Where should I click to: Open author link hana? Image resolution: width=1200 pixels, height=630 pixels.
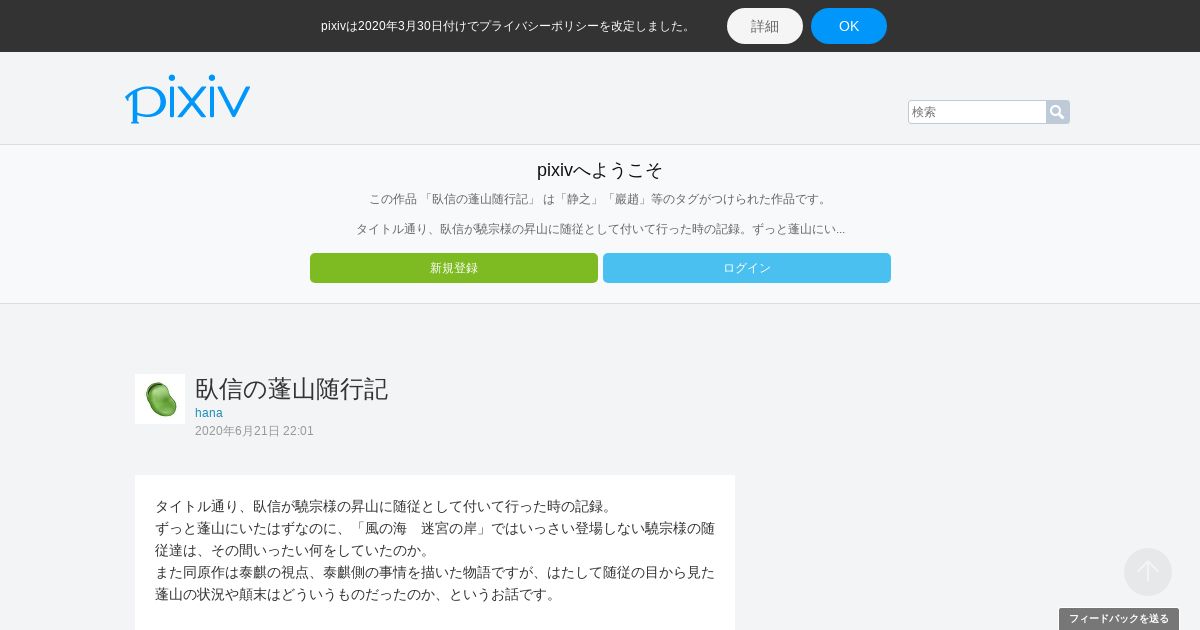pyautogui.click(x=209, y=413)
